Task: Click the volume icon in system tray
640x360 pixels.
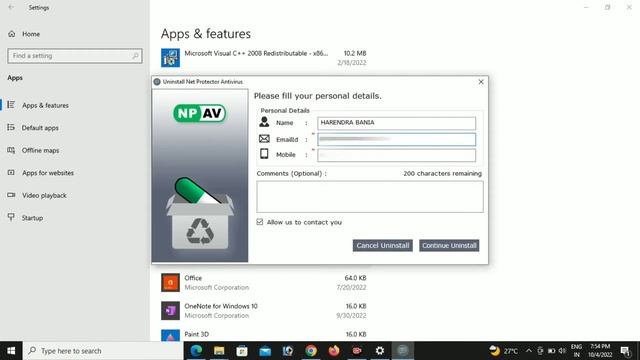Action: tap(562, 351)
